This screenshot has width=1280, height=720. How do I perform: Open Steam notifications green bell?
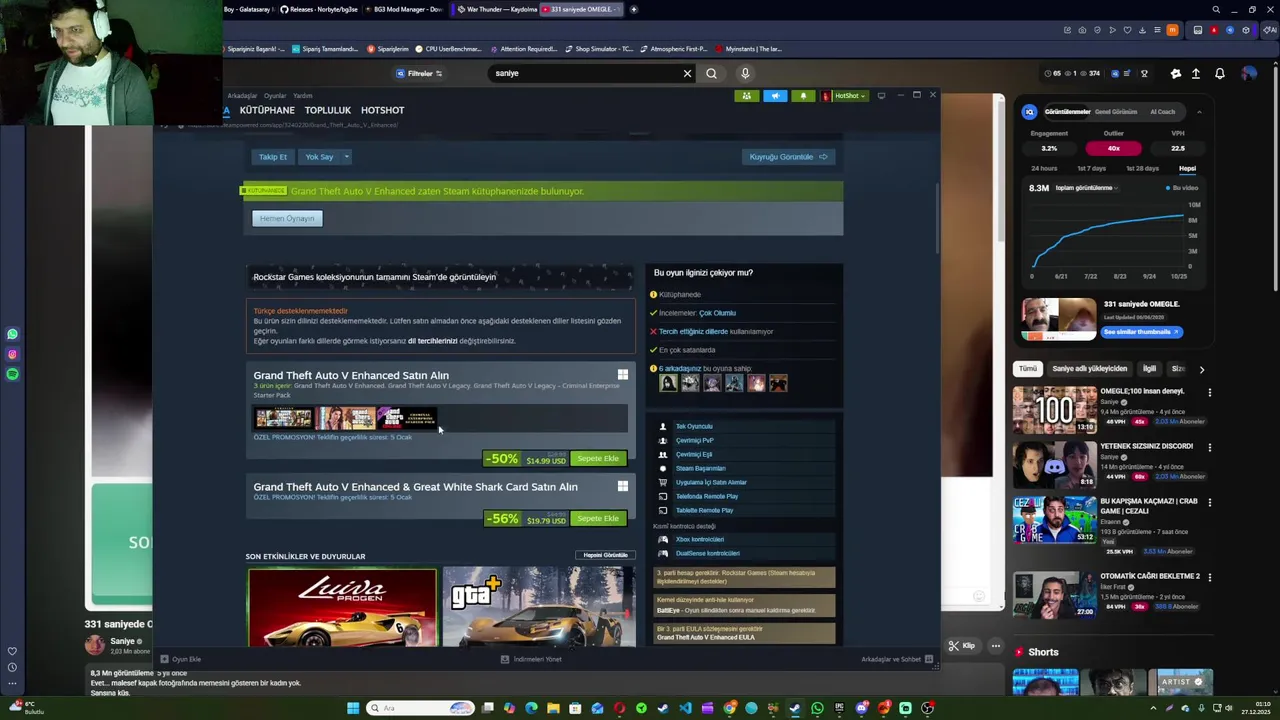point(803,96)
